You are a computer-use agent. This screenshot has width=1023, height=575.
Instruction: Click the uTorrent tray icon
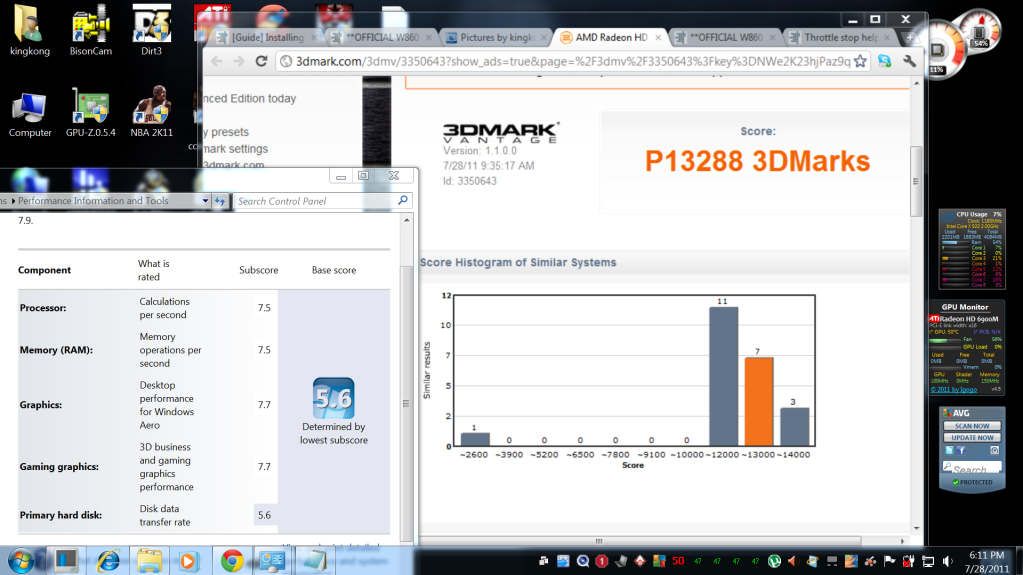(774, 561)
